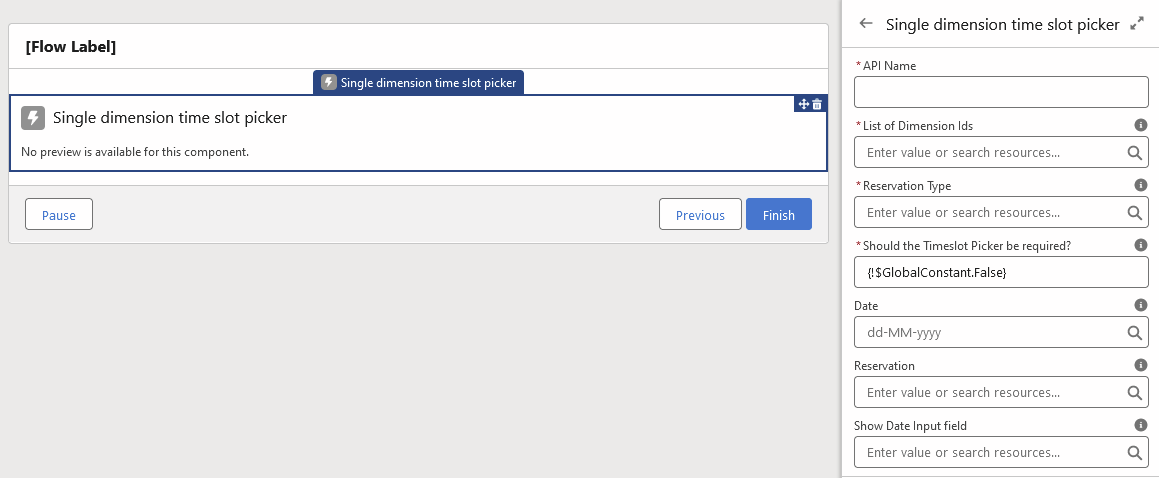Click the Finish button
Screen dimensions: 1159x478
778,215
